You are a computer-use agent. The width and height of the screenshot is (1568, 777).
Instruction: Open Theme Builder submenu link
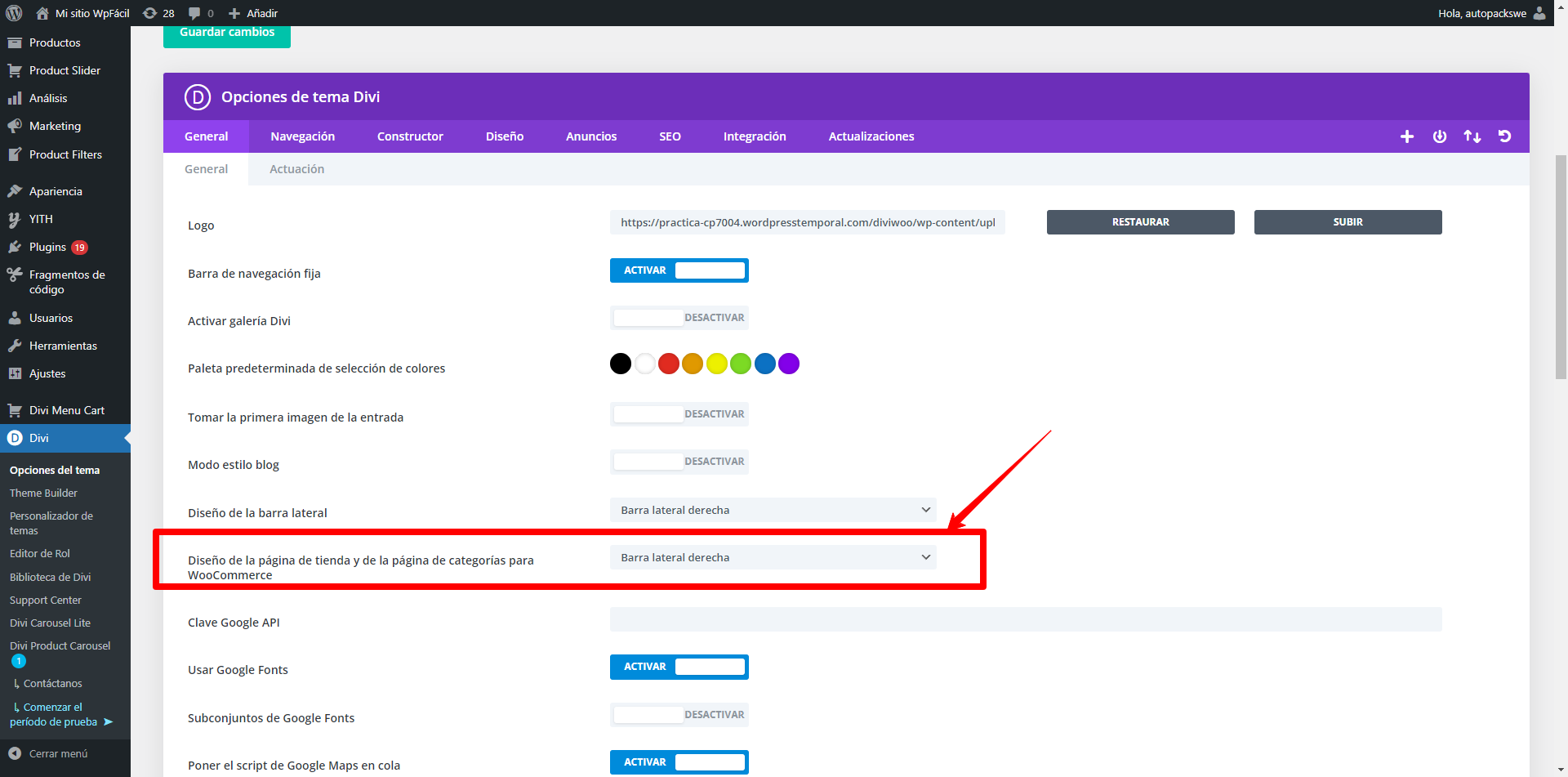[x=43, y=493]
